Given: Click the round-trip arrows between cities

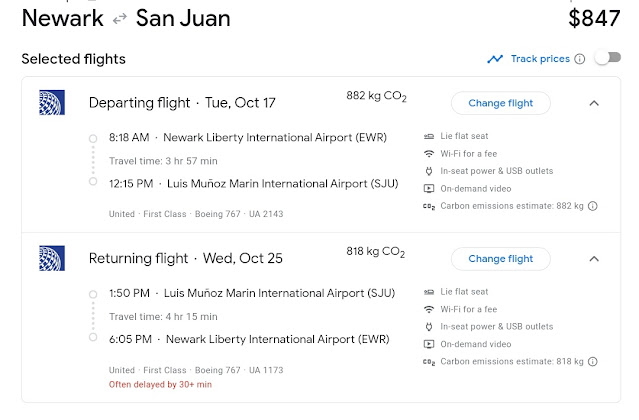Looking at the screenshot, I should point(119,18).
